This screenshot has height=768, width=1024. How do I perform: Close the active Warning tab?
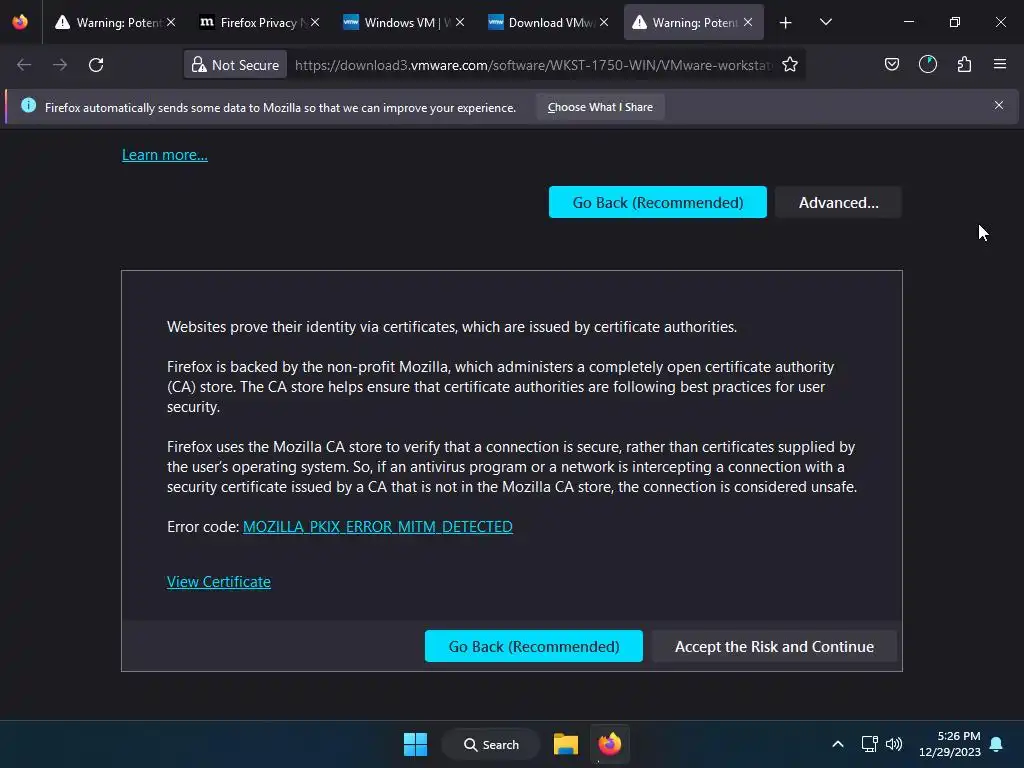tap(748, 22)
